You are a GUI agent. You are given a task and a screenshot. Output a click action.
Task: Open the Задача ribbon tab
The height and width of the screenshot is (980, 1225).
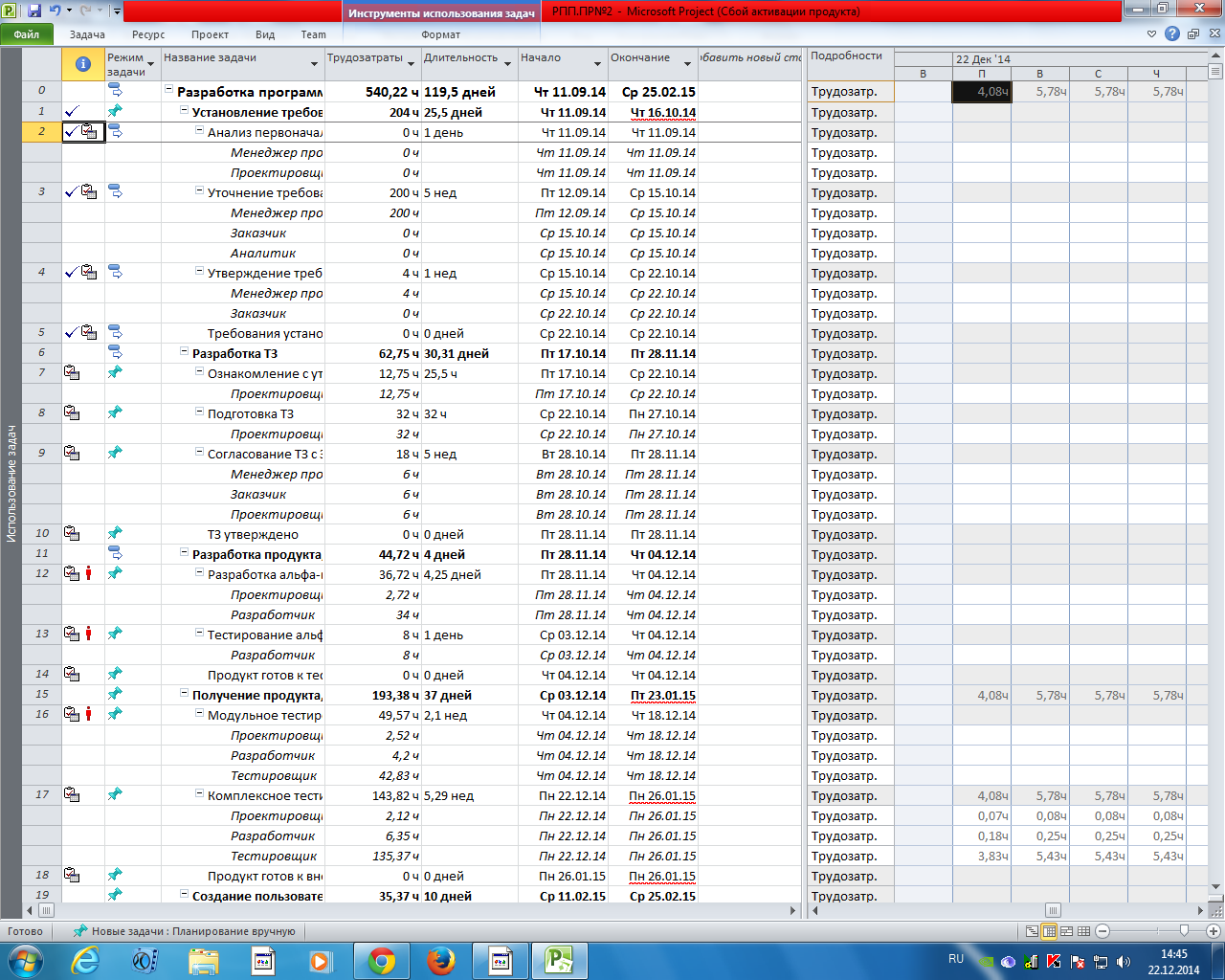(x=87, y=34)
